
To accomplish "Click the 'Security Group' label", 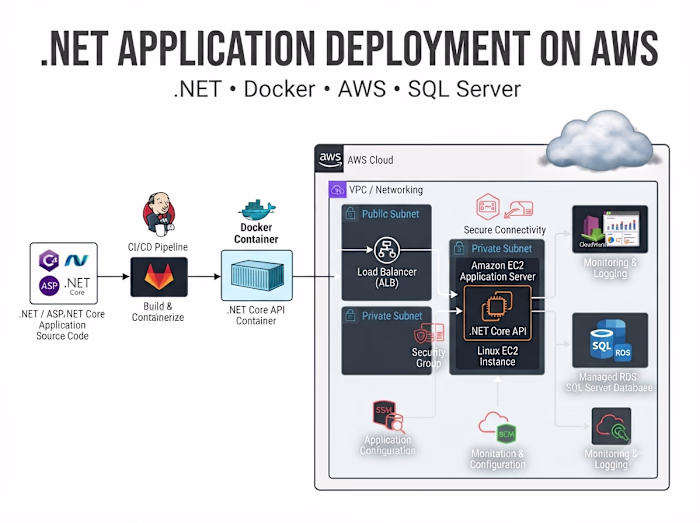I will pos(429,358).
